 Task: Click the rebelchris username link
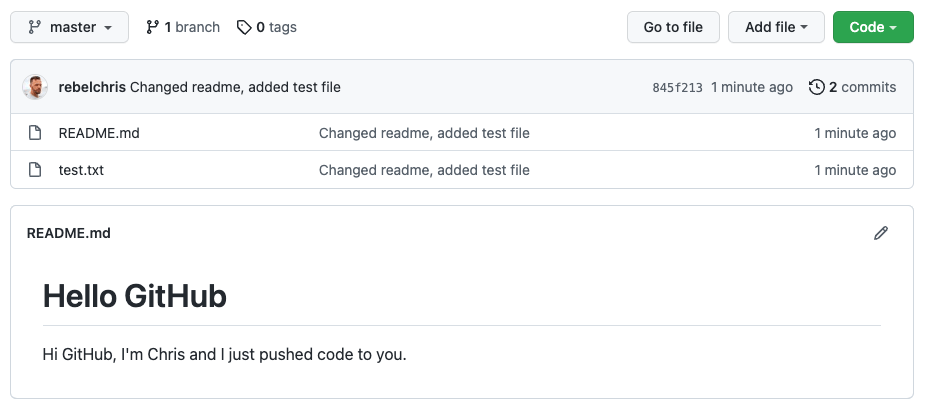point(92,87)
